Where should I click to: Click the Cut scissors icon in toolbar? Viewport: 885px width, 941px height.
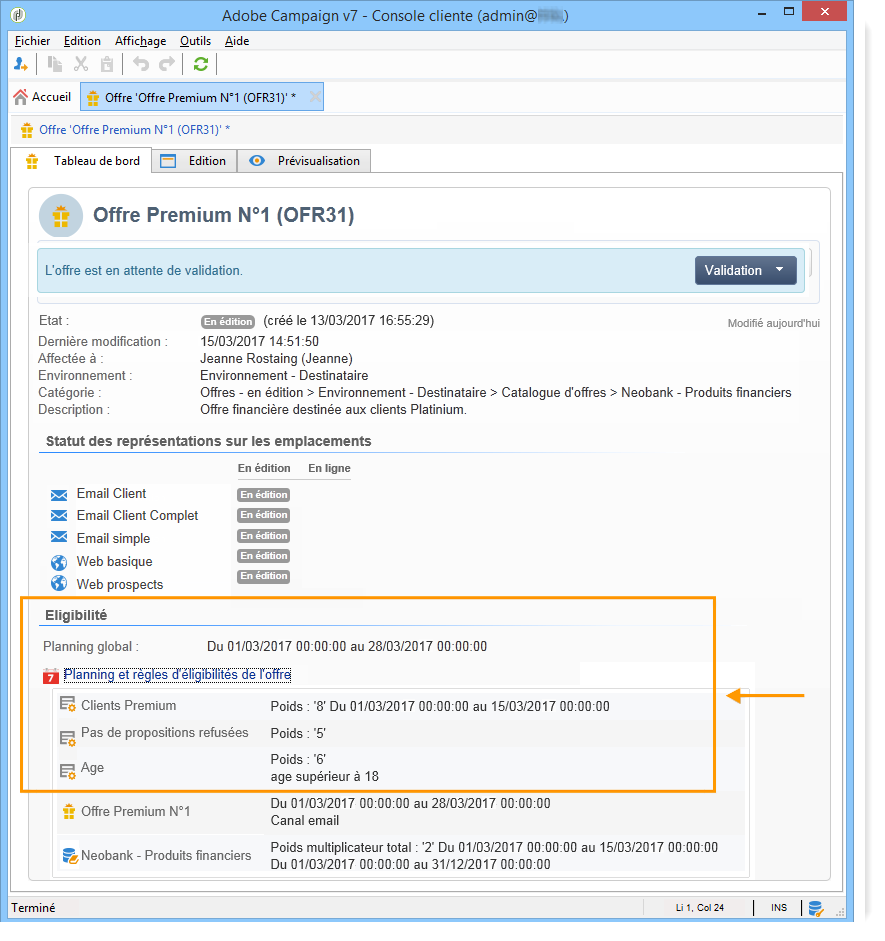(81, 64)
